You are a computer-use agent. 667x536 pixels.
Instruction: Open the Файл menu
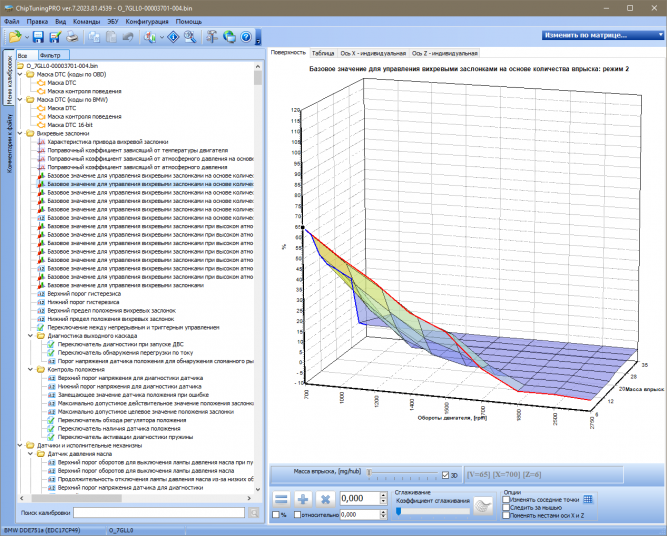11,21
